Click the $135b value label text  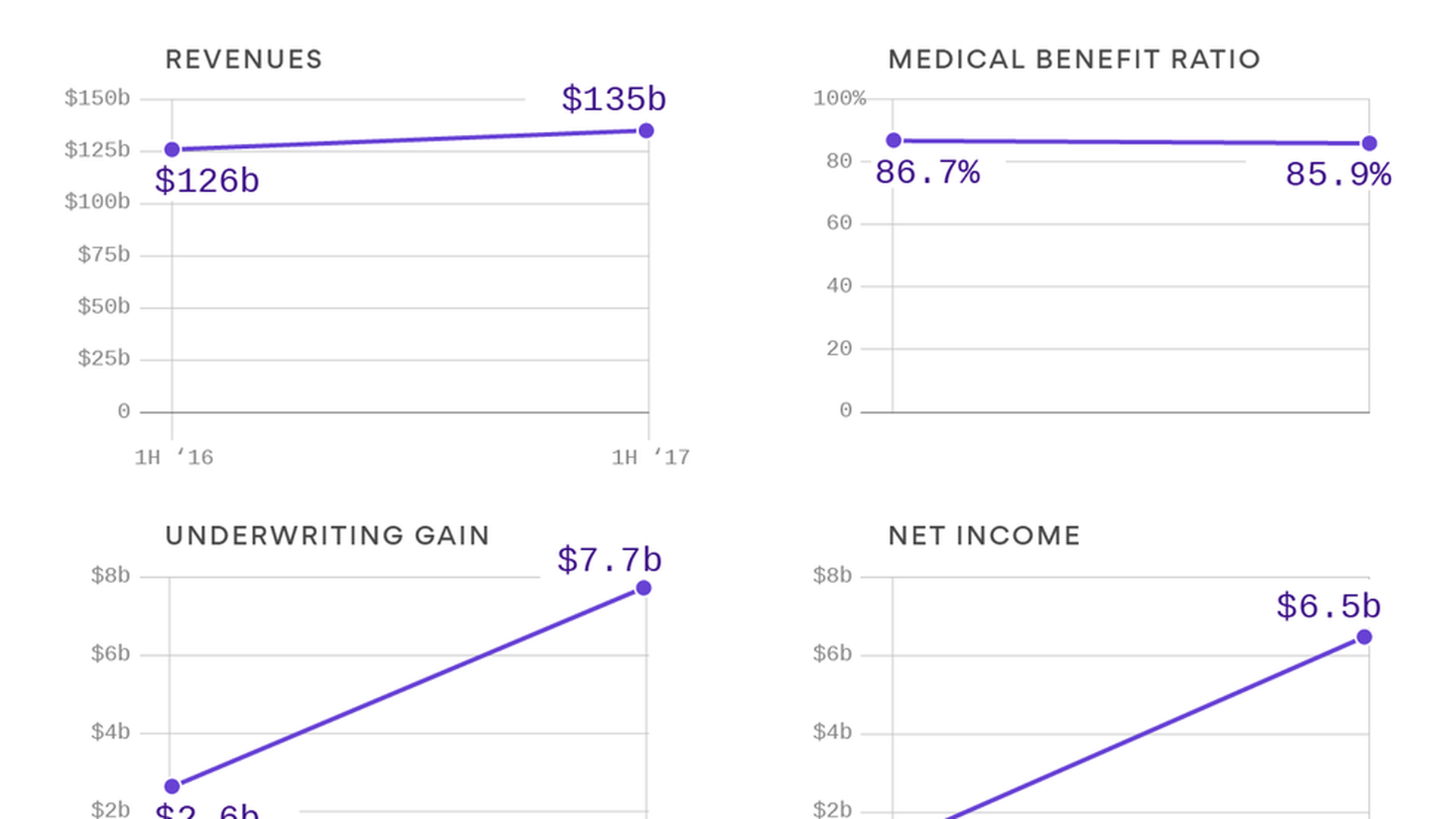613,99
